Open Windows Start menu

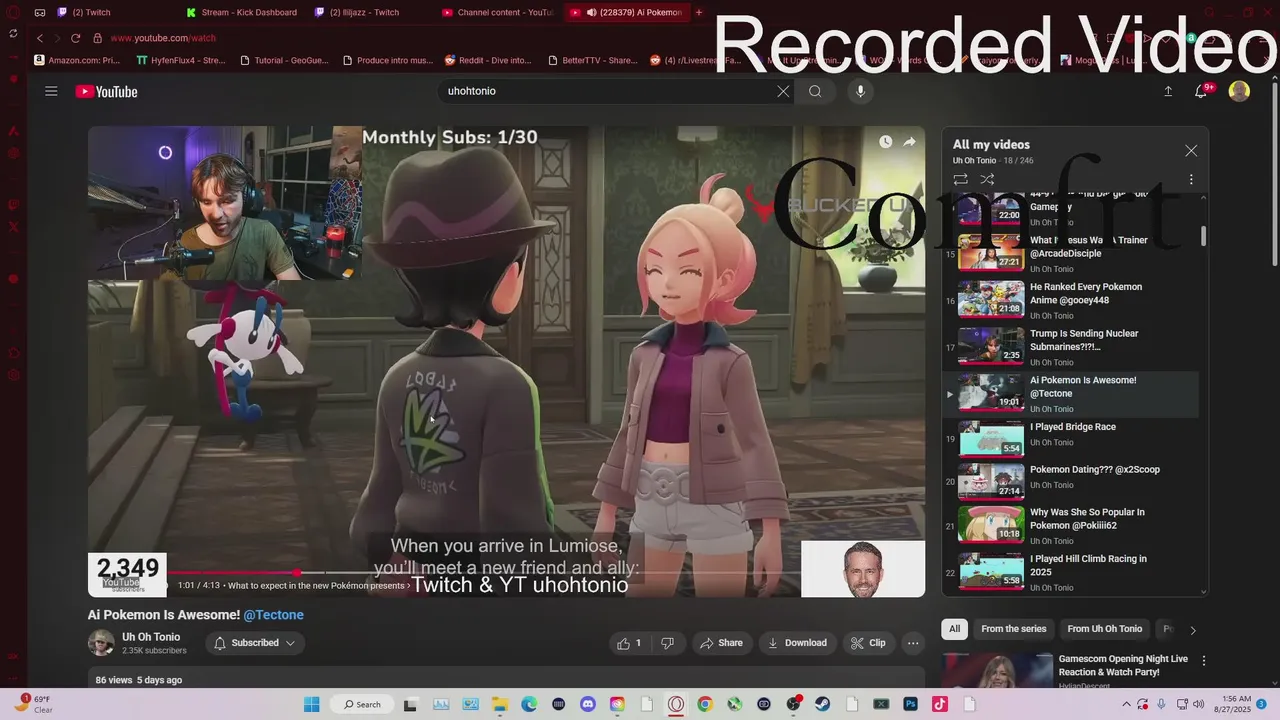pos(310,704)
